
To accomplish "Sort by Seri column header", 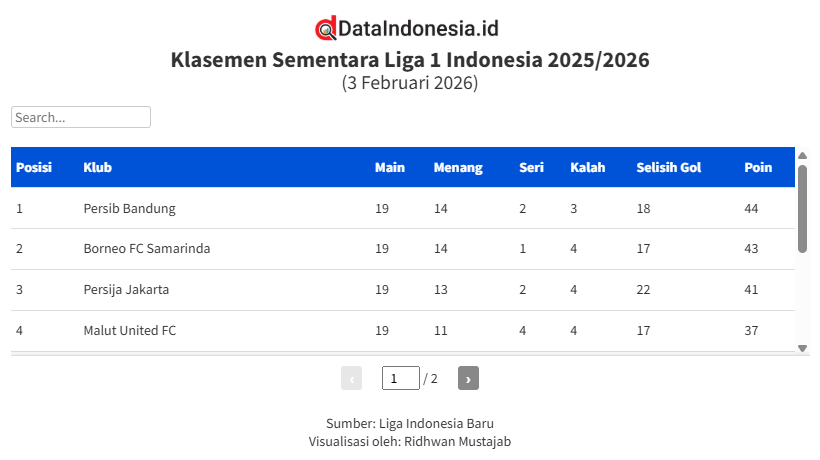I will pos(531,167).
